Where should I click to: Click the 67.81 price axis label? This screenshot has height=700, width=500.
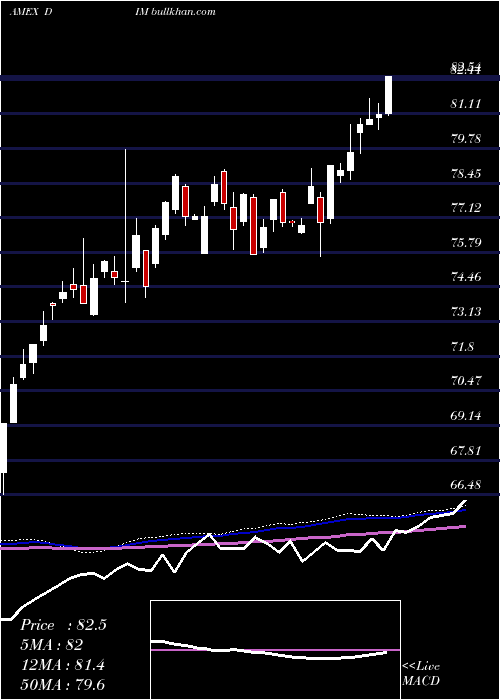click(x=466, y=450)
